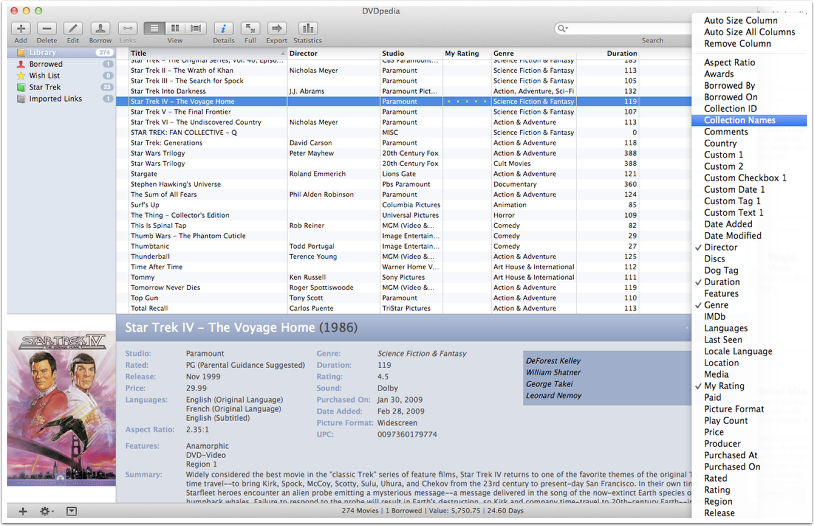
Task: Choose Auto Size All Columns
Action: pos(749,32)
